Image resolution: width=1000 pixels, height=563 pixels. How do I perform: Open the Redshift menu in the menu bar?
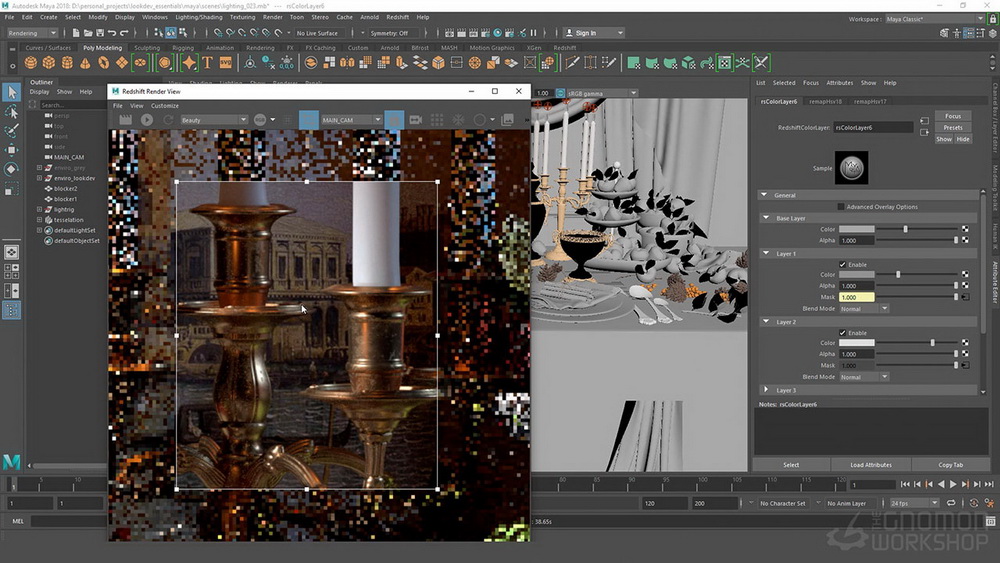tap(397, 17)
